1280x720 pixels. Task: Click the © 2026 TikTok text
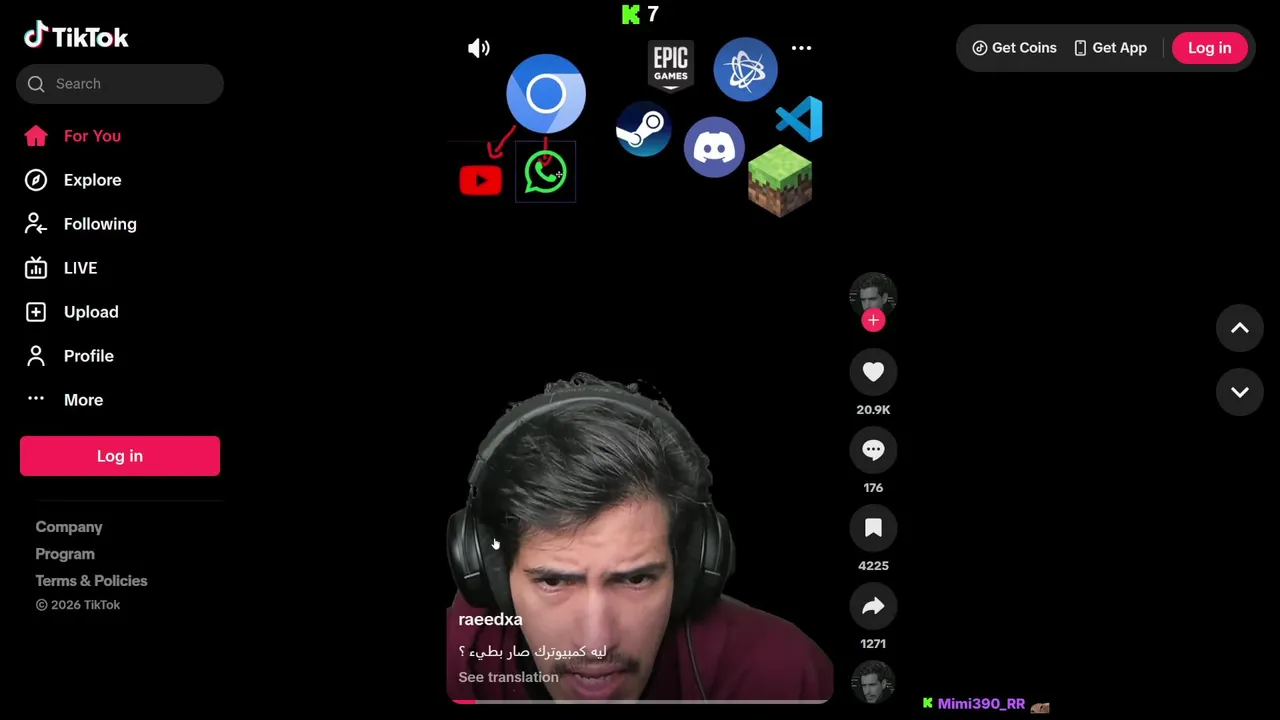click(x=78, y=605)
